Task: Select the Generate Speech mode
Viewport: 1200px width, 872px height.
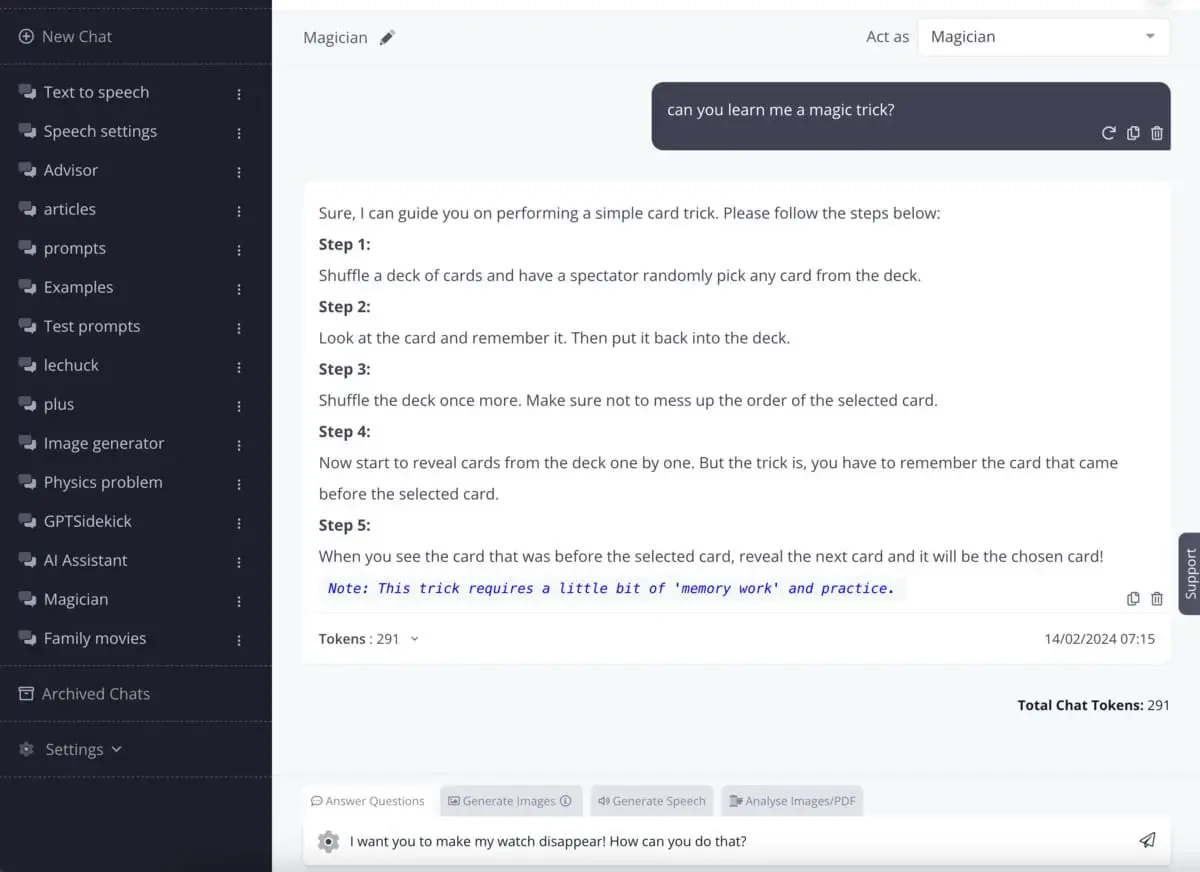Action: pos(651,800)
